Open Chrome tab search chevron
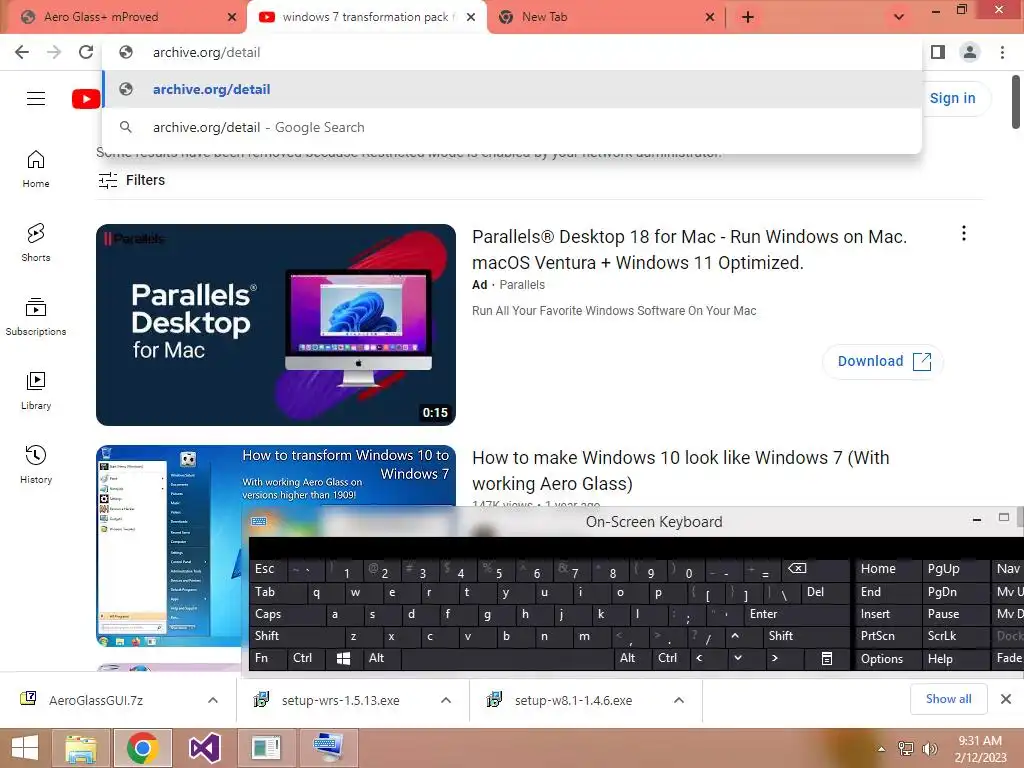1024x768 pixels. pos(899,17)
